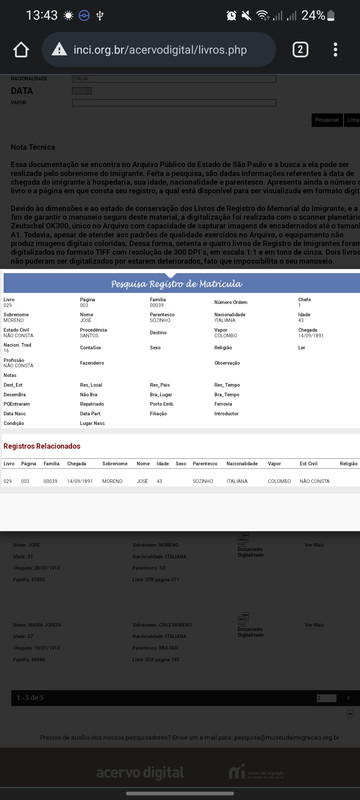The image size is (360, 800).
Task: Click the Registros Relacionados heading
Action: click(x=42, y=446)
